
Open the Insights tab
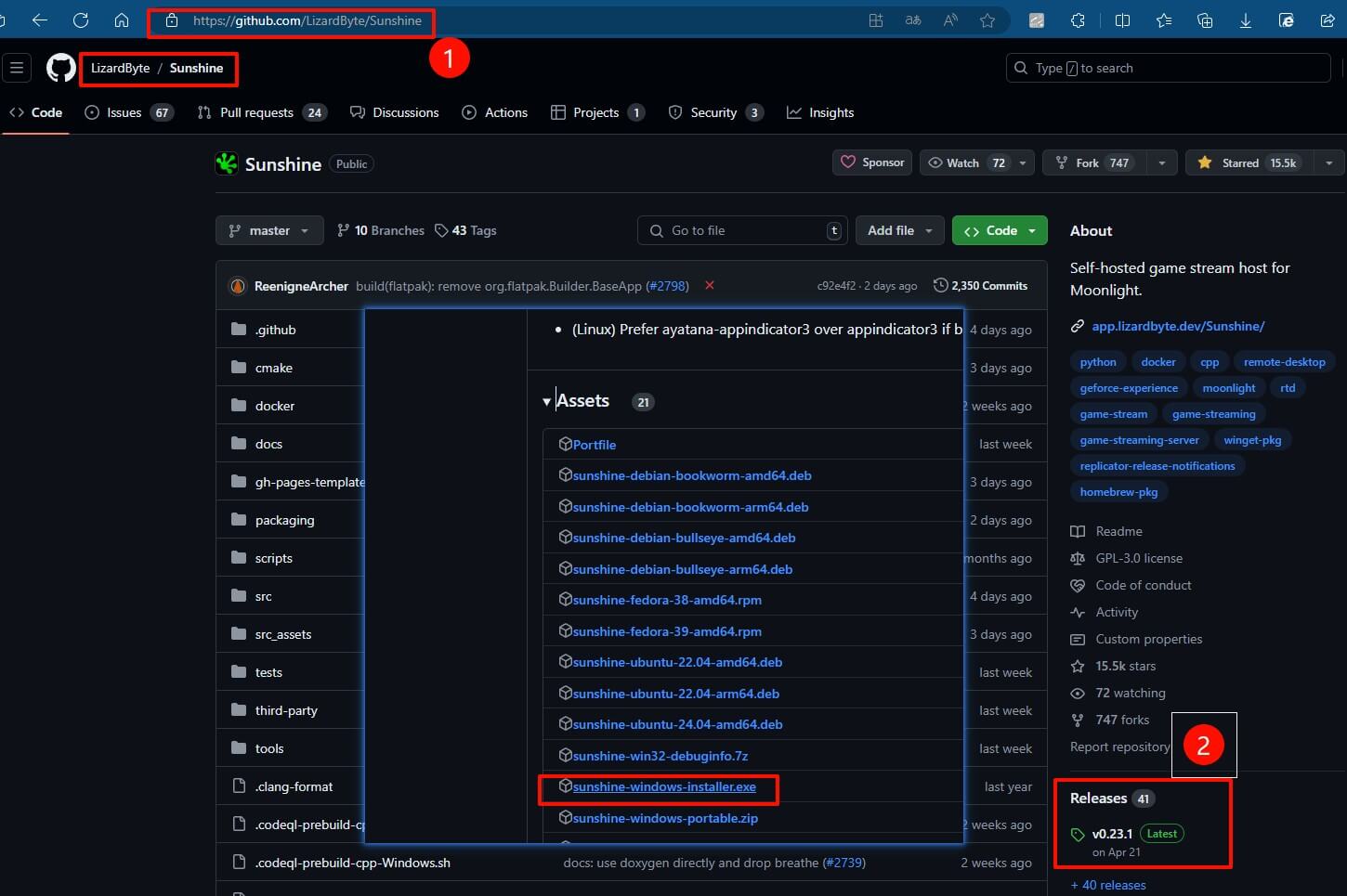820,112
